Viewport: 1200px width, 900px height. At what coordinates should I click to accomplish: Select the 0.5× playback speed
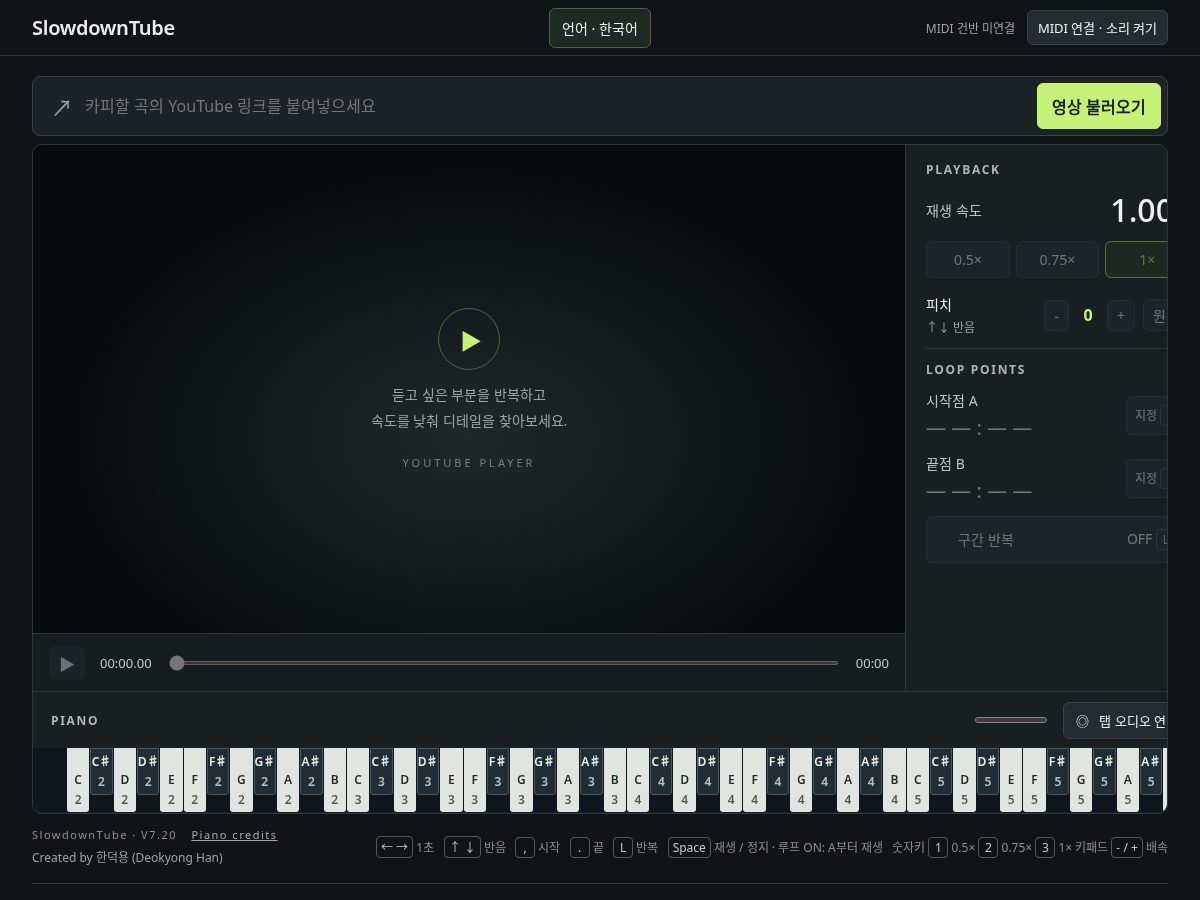click(968, 259)
